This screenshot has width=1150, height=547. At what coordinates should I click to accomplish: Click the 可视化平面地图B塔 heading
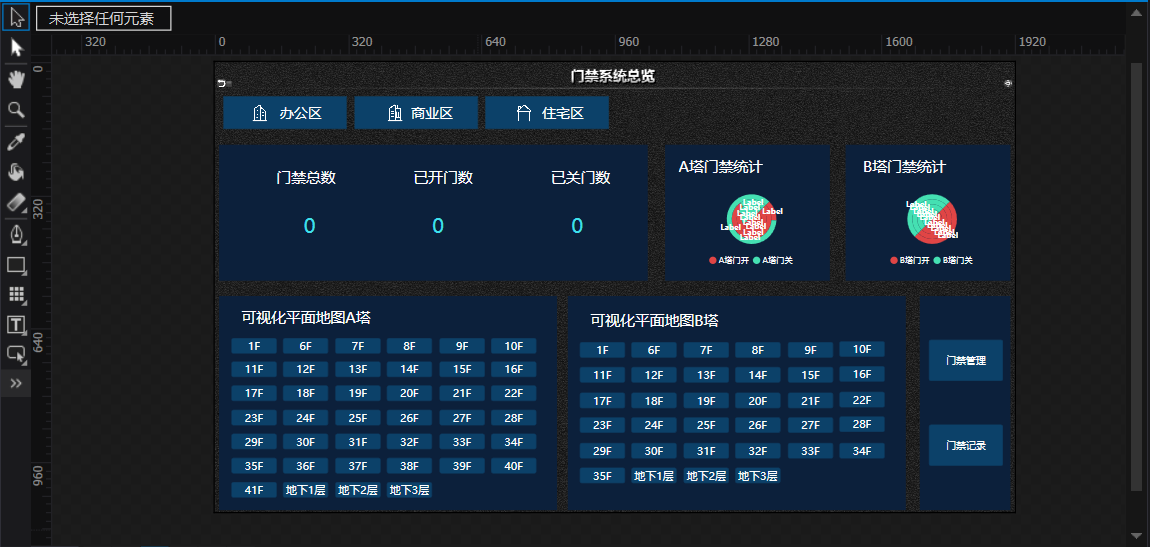(x=654, y=320)
